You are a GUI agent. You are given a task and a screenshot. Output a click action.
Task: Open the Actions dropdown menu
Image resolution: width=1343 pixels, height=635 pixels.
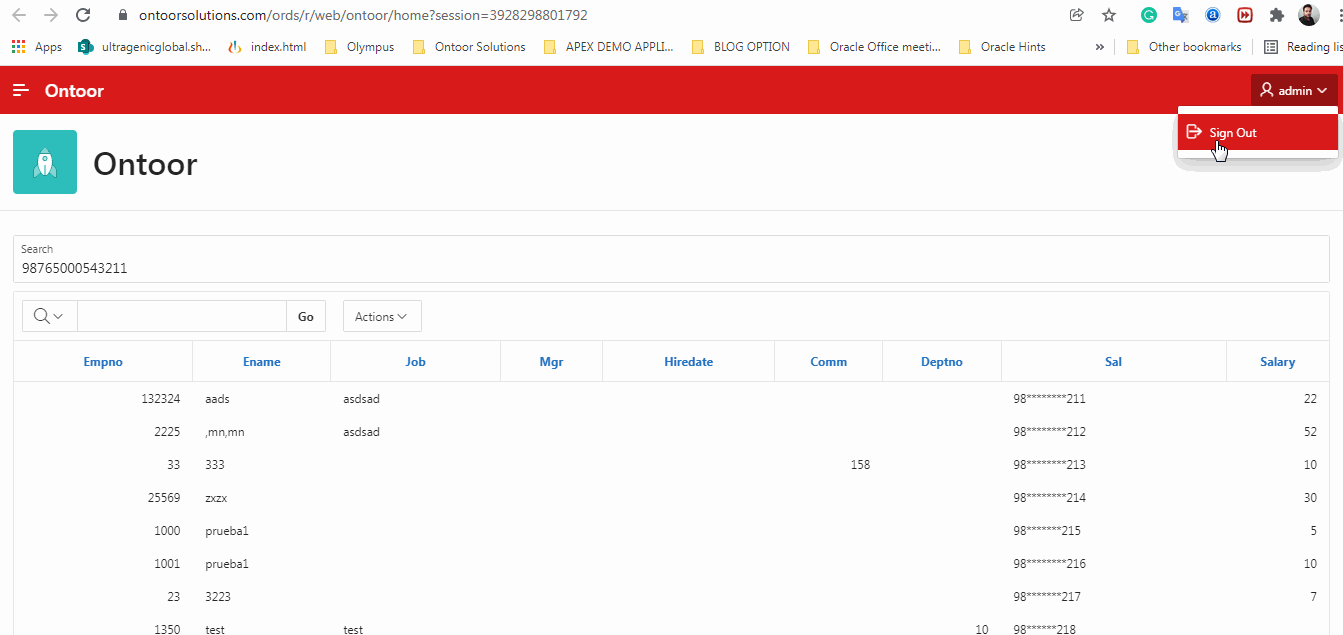pyautogui.click(x=381, y=316)
